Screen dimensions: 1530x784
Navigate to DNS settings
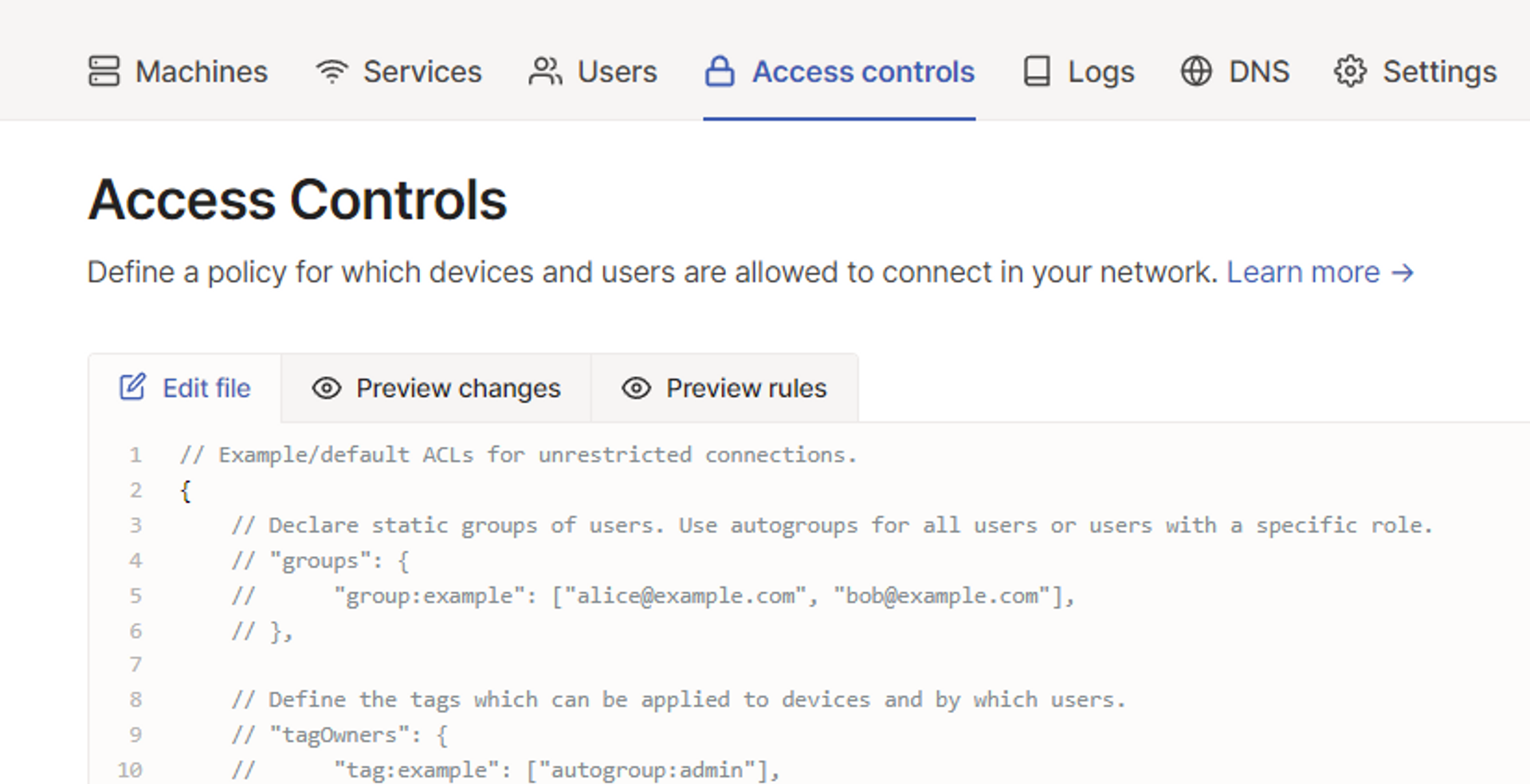click(1235, 71)
